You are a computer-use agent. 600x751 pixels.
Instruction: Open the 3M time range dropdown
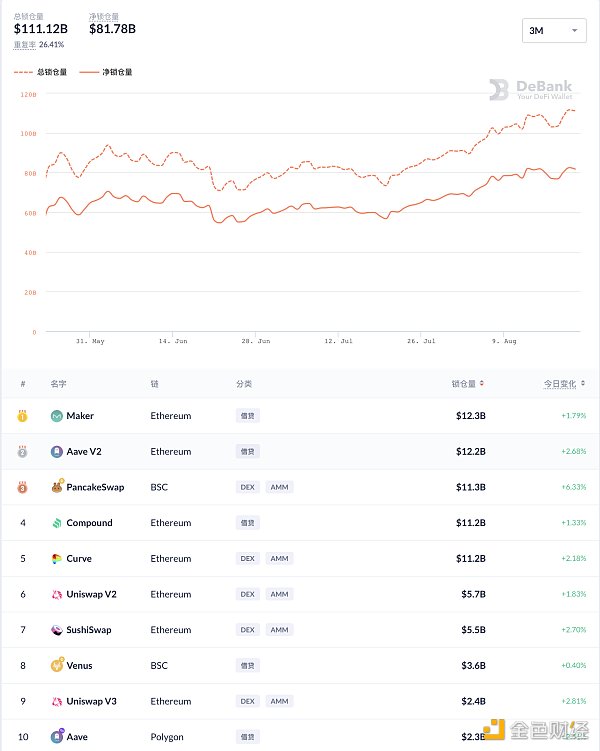554,31
